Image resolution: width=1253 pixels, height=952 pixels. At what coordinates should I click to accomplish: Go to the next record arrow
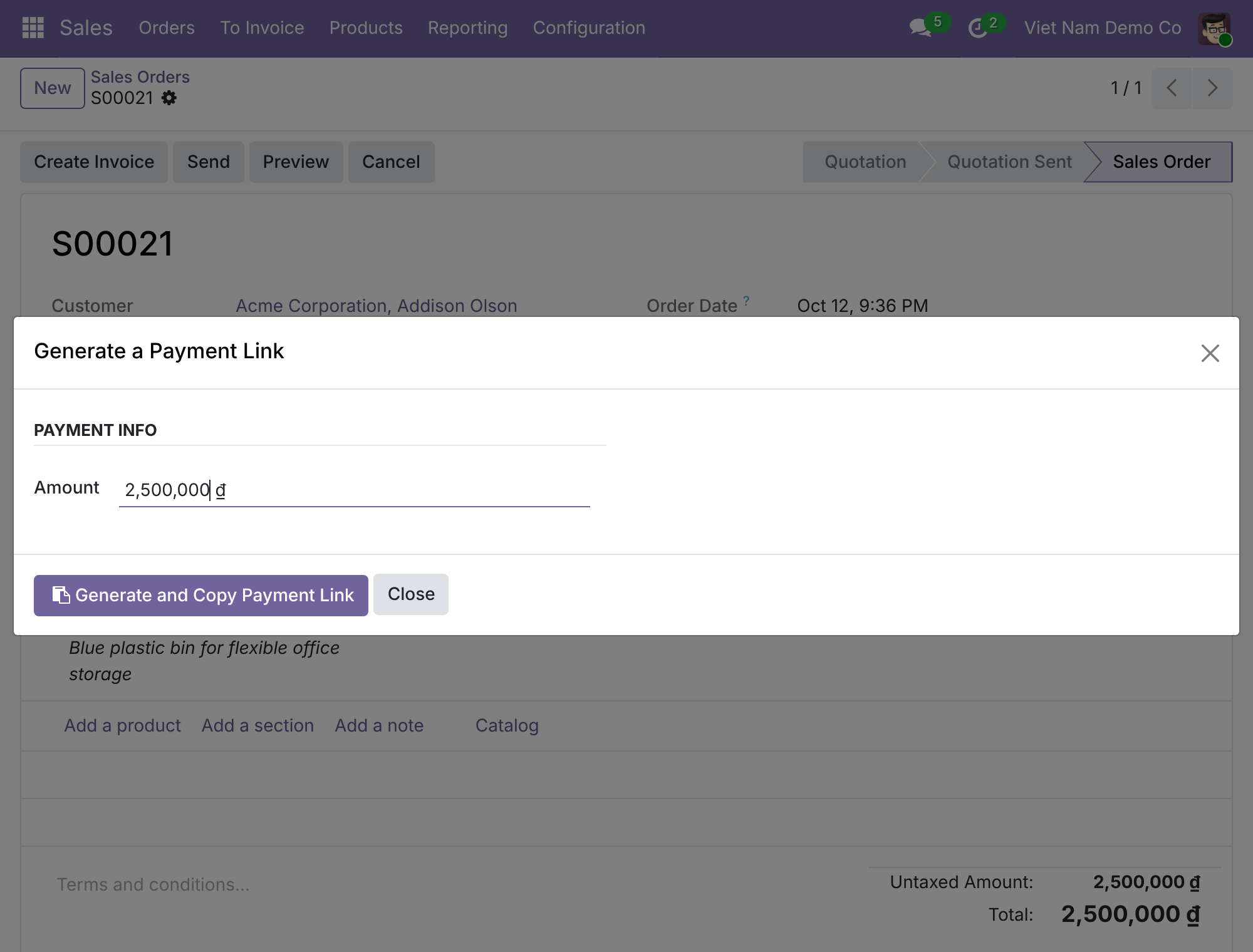1212,88
